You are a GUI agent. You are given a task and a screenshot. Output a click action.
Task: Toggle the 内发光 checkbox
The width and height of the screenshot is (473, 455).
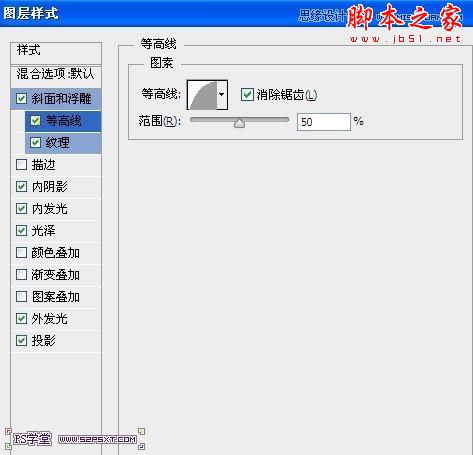coord(21,209)
